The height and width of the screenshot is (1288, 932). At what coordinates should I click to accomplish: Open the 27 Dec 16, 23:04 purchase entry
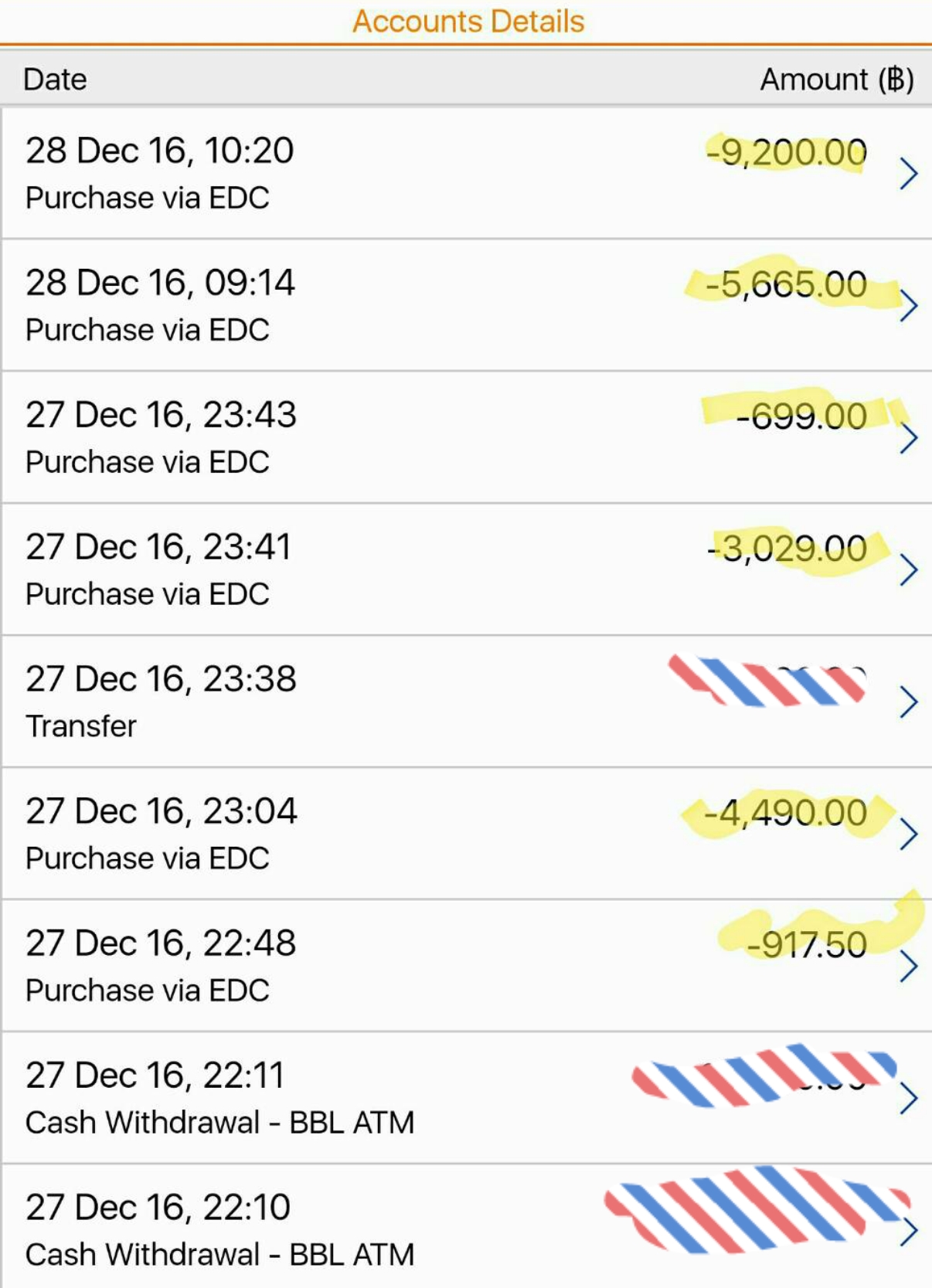pos(466,834)
